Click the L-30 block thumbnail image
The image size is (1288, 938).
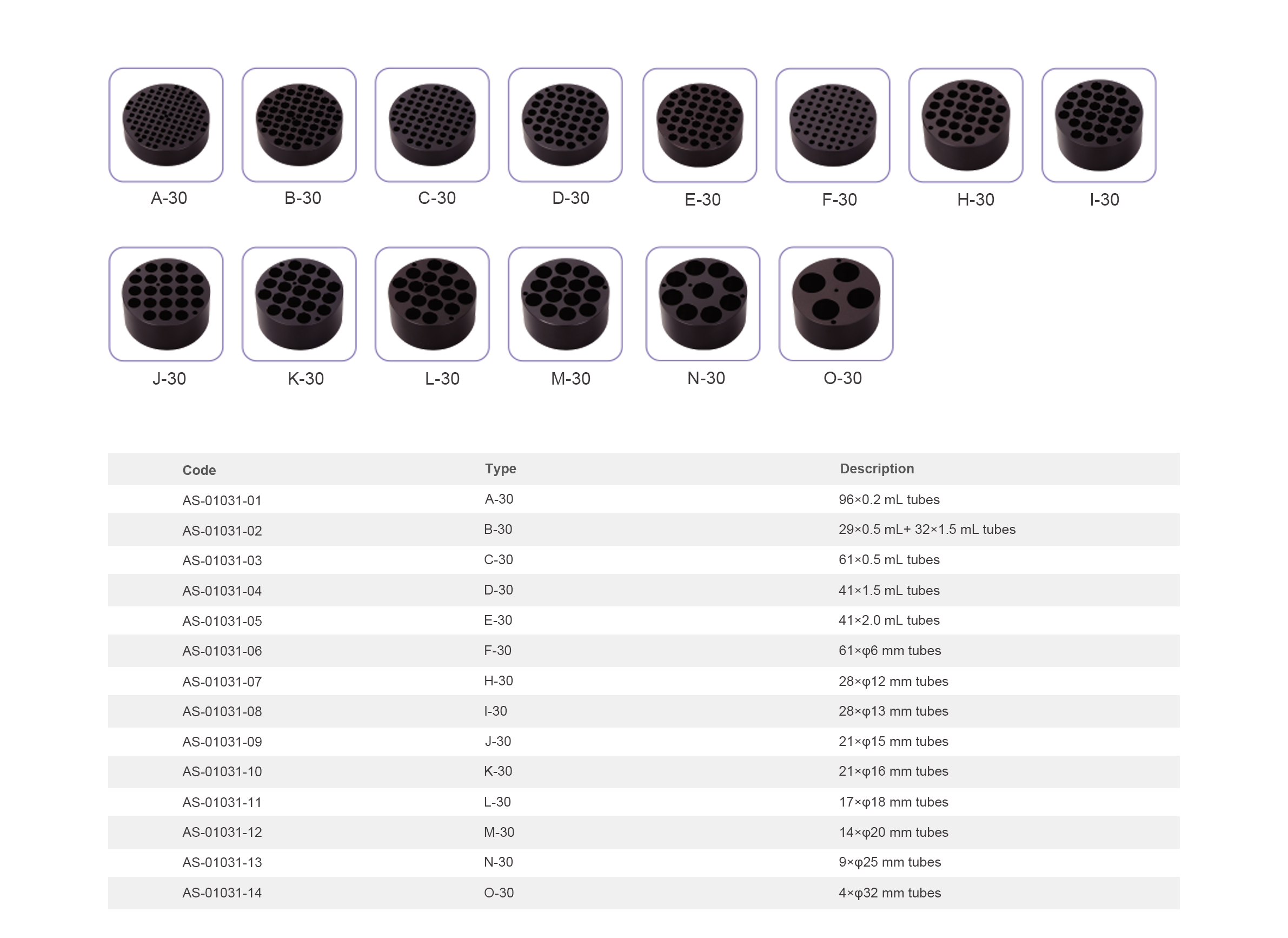click(x=432, y=304)
